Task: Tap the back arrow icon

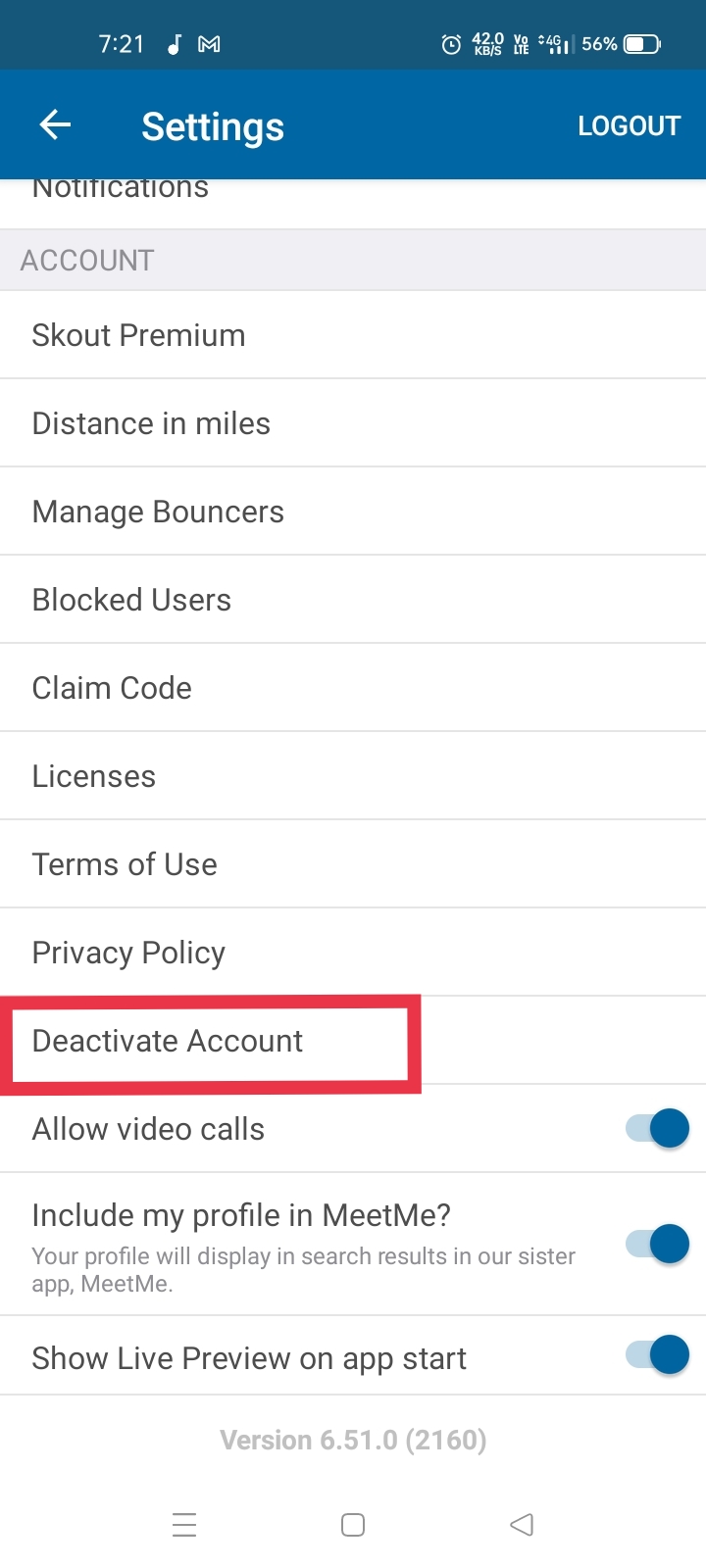Action: [x=55, y=124]
